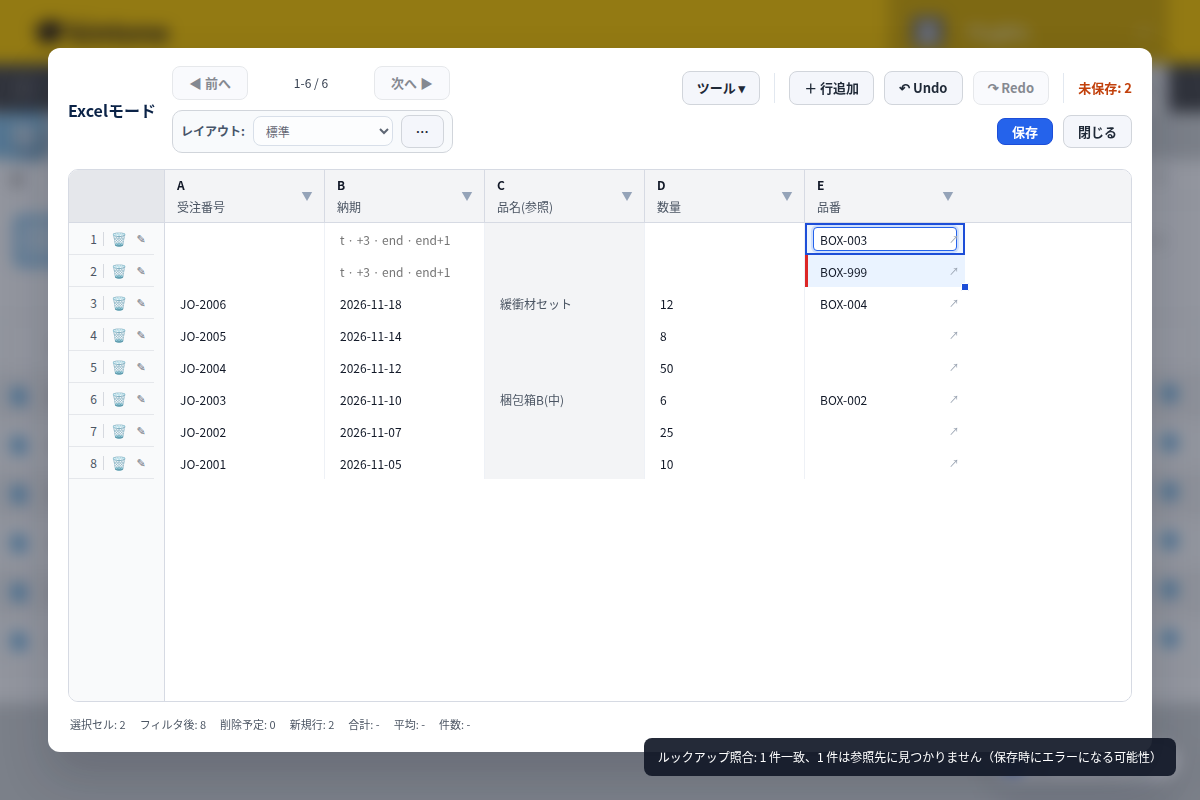The height and width of the screenshot is (800, 1200).
Task: Select cell 2026-11-05
Action: pyautogui.click(x=405, y=464)
